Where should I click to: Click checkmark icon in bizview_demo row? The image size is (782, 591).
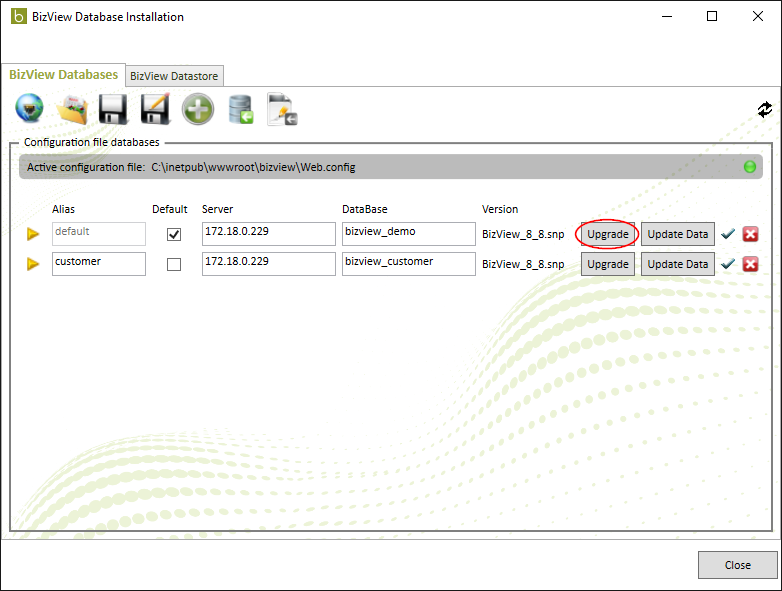pos(728,233)
